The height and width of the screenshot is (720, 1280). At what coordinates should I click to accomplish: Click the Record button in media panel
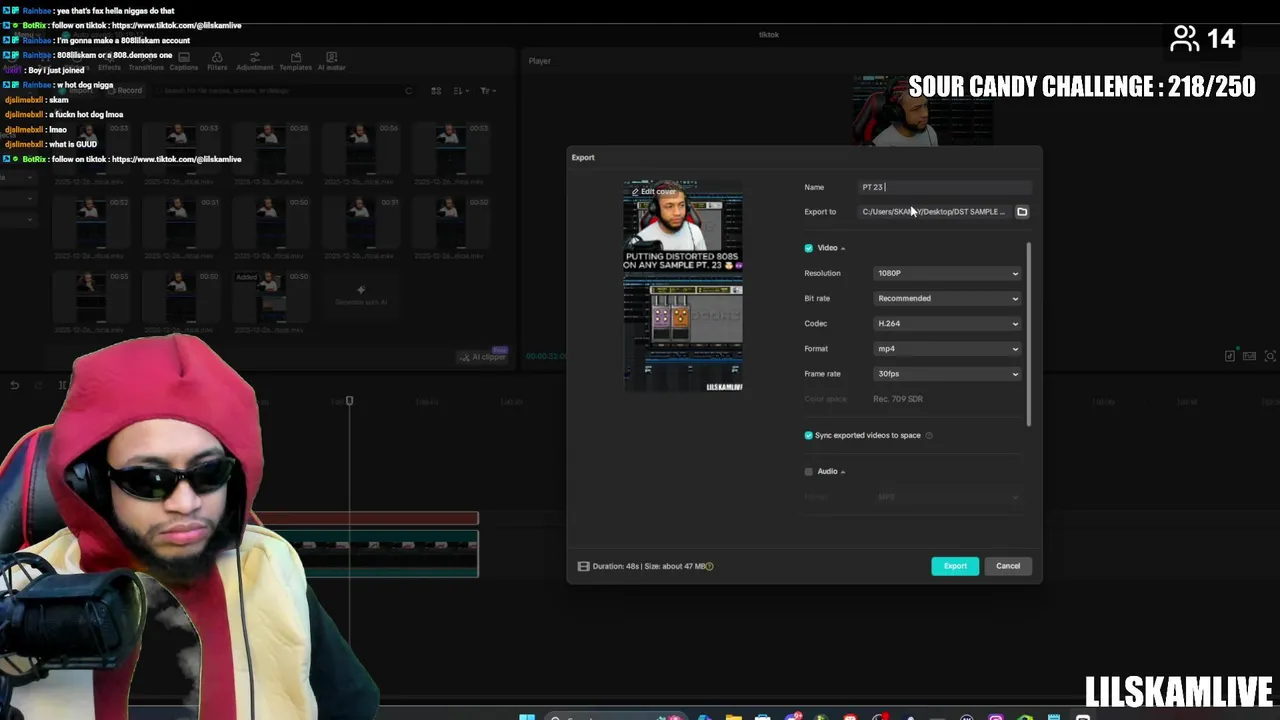[x=125, y=90]
